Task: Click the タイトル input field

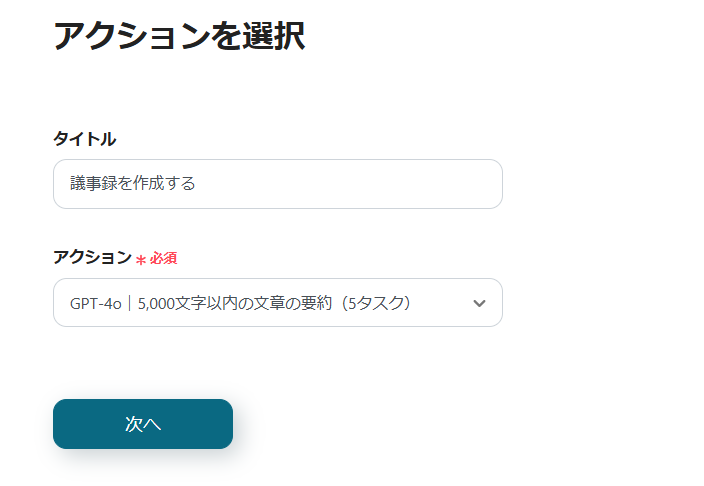Action: pyautogui.click(x=277, y=184)
